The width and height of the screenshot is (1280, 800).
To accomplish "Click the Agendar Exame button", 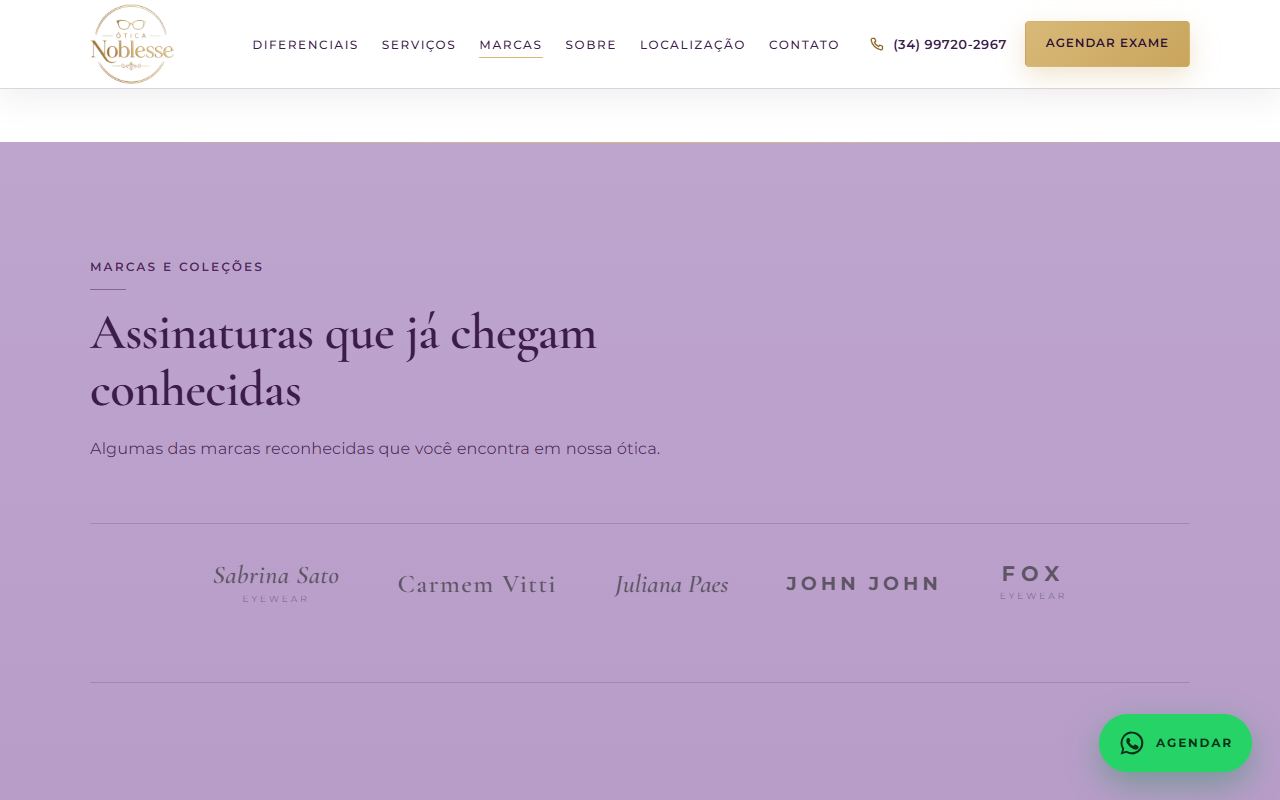I will [1107, 44].
